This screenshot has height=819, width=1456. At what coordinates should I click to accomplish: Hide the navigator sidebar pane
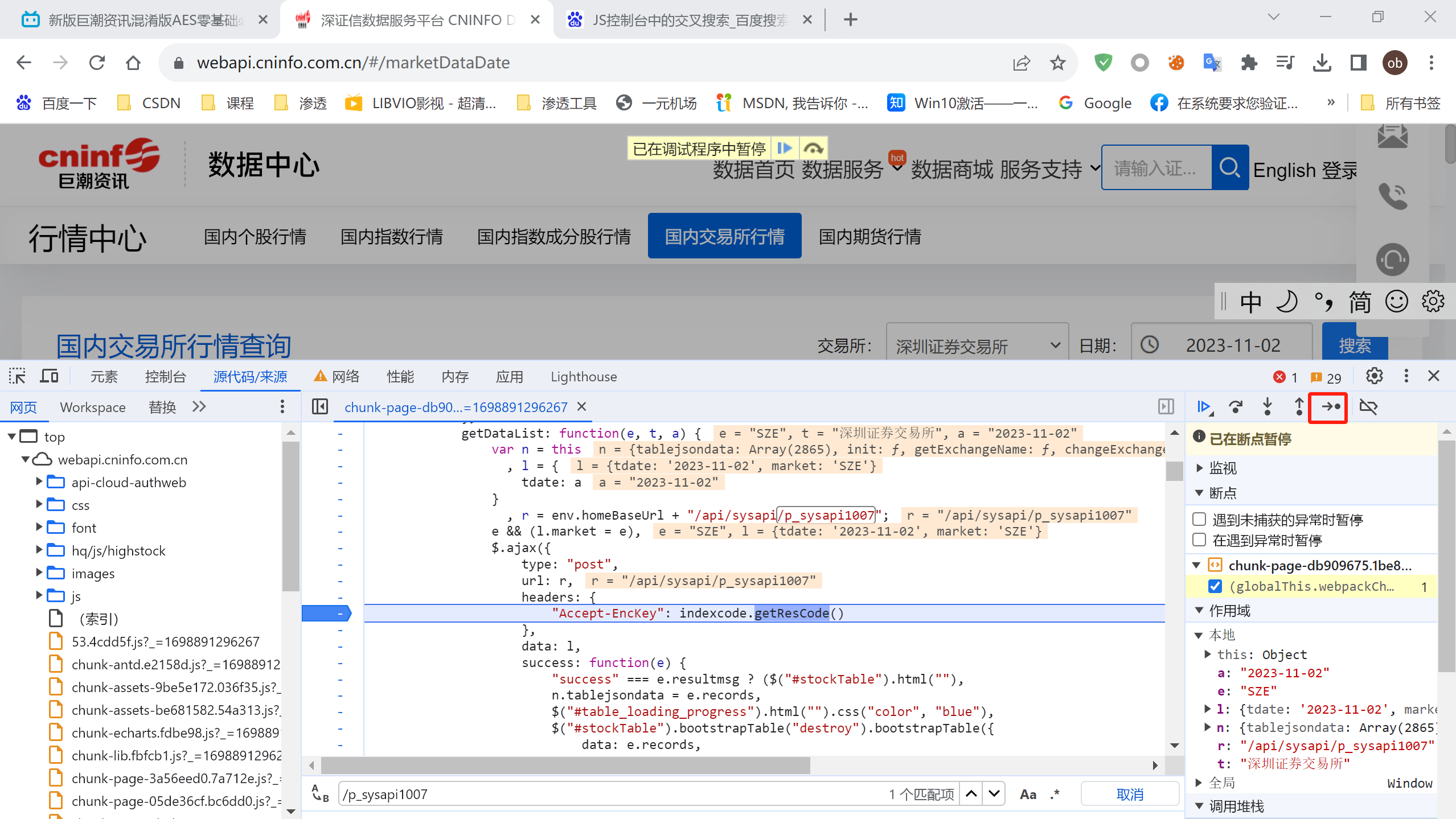click(320, 407)
